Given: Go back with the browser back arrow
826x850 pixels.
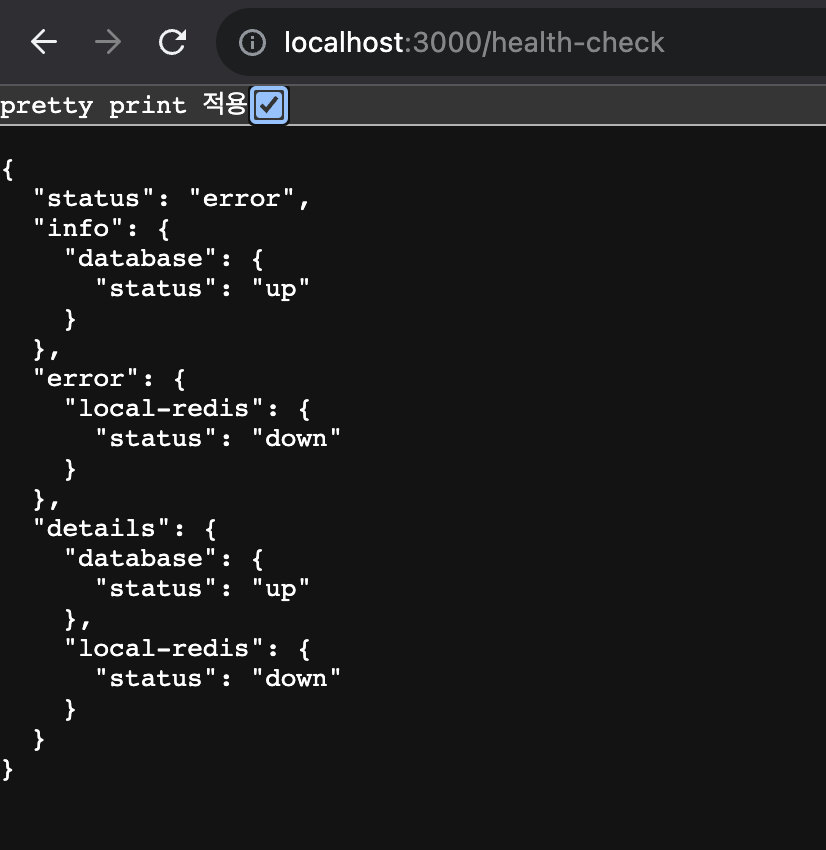Looking at the screenshot, I should pos(44,42).
